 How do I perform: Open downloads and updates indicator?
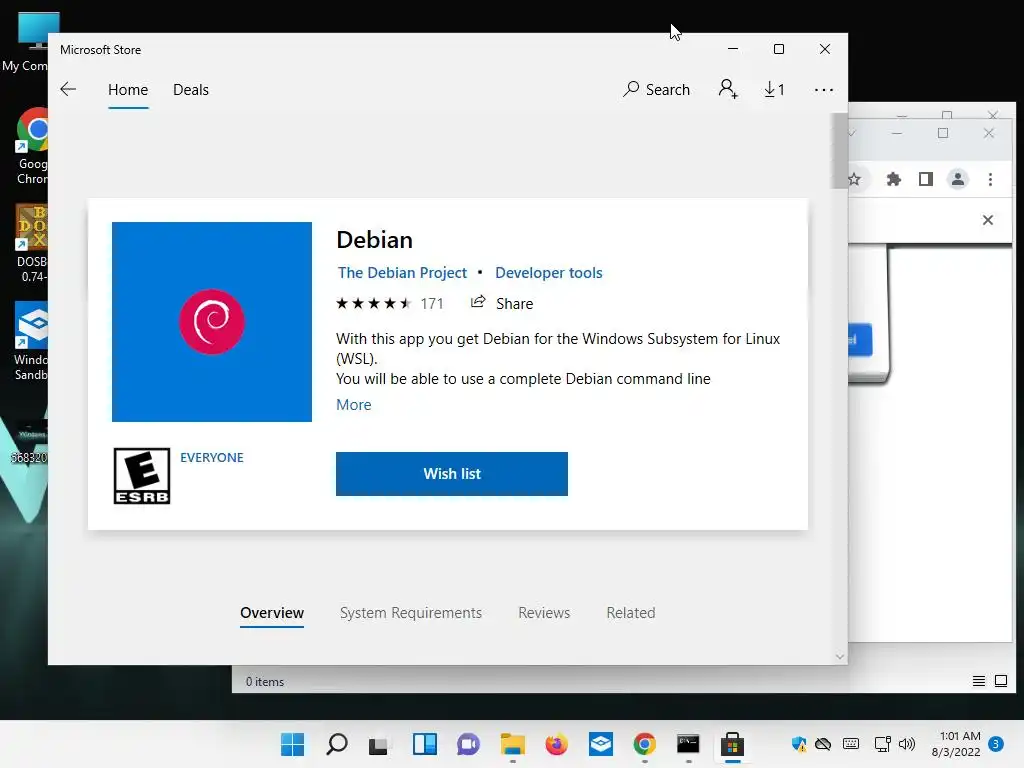coord(774,89)
